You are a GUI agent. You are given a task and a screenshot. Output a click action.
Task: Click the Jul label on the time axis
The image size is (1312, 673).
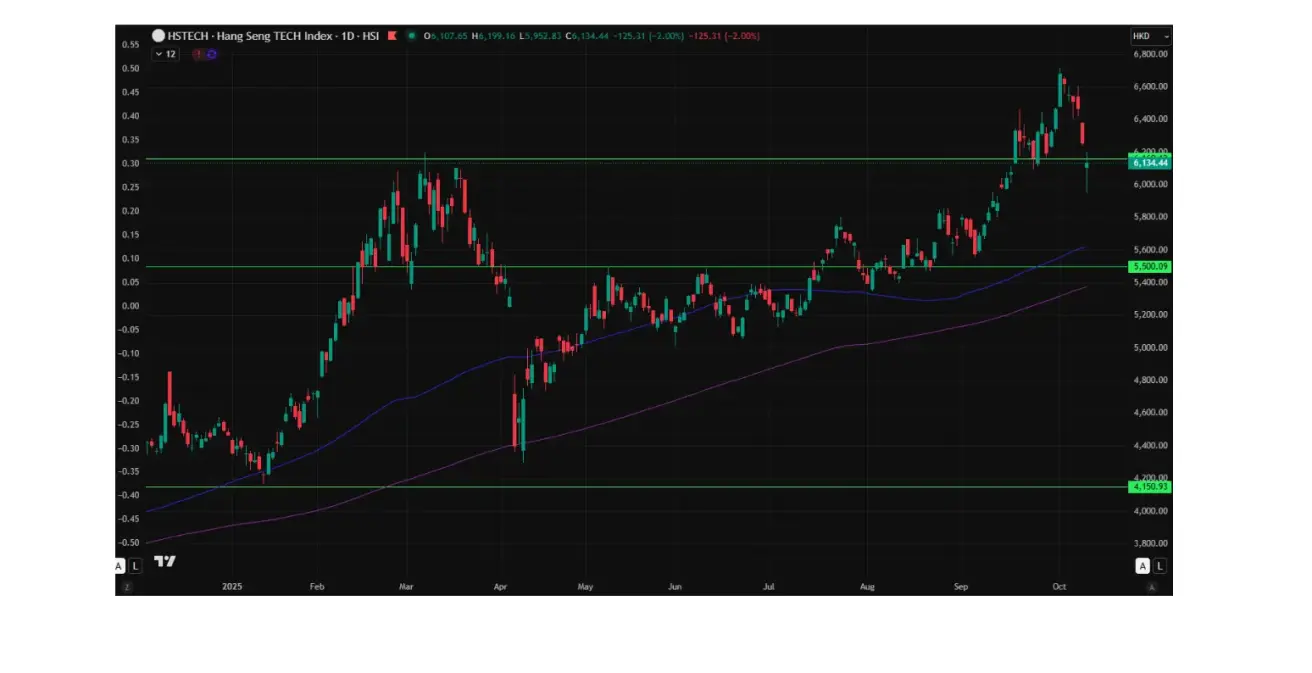[x=768, y=588]
